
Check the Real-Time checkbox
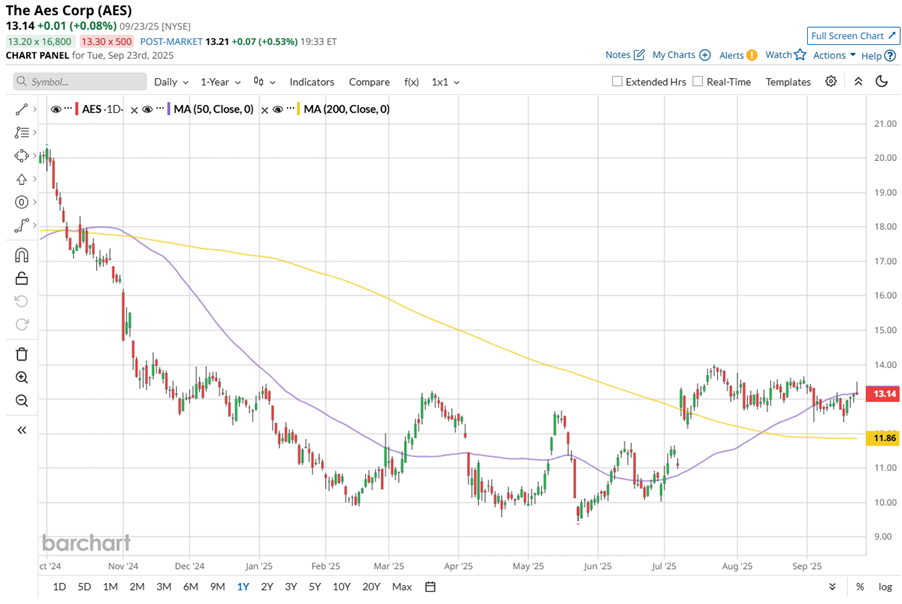pos(698,82)
